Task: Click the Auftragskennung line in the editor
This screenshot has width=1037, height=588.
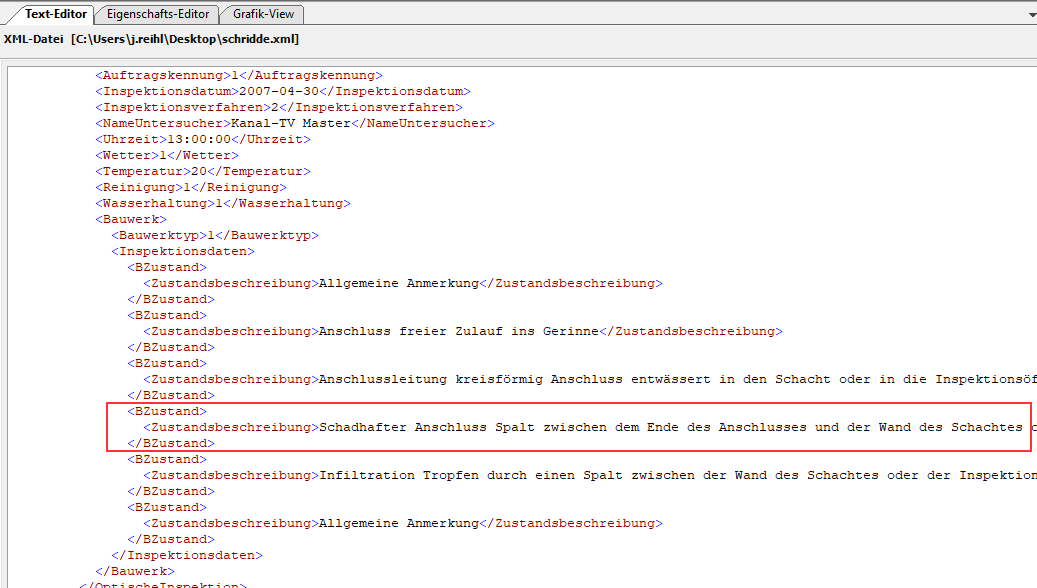Action: click(x=239, y=75)
